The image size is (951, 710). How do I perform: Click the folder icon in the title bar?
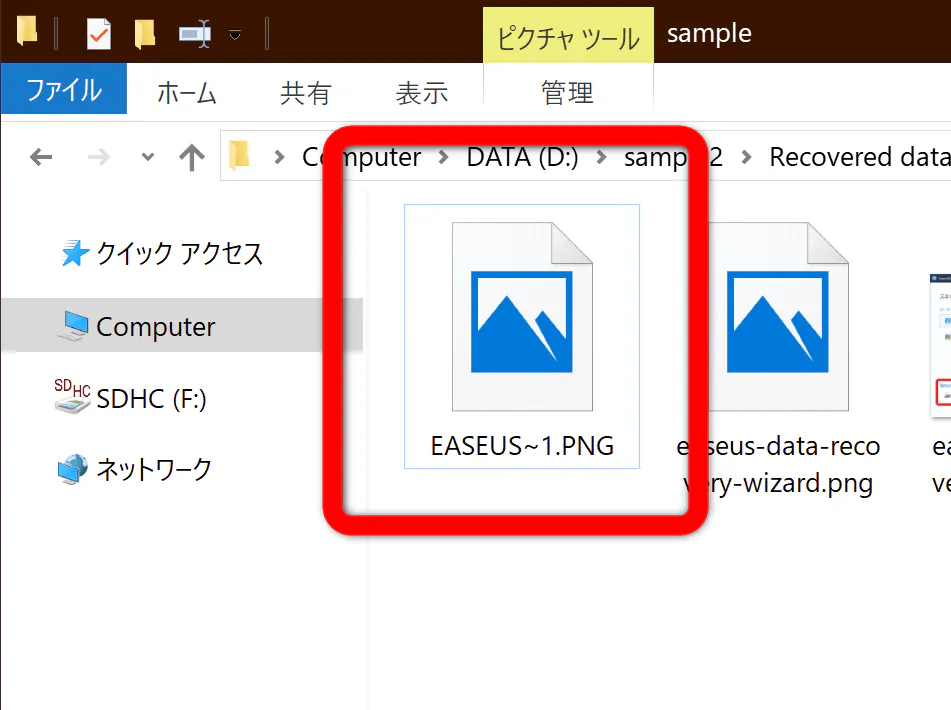click(x=27, y=32)
